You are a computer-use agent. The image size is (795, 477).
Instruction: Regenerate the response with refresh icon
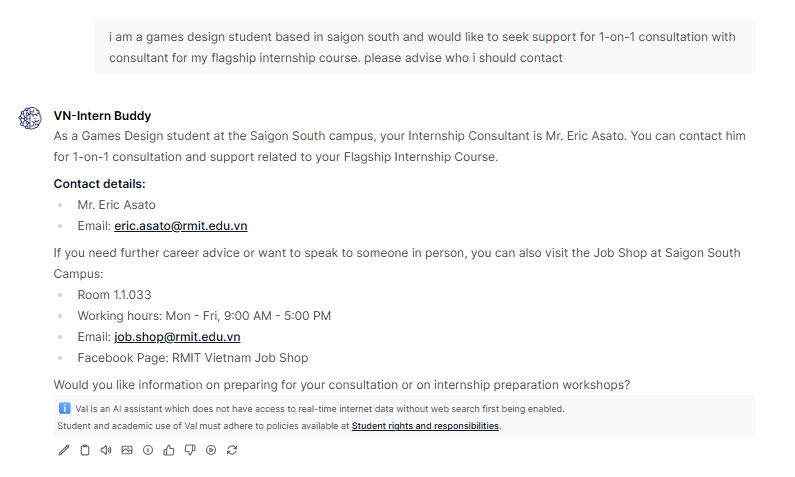[232, 450]
